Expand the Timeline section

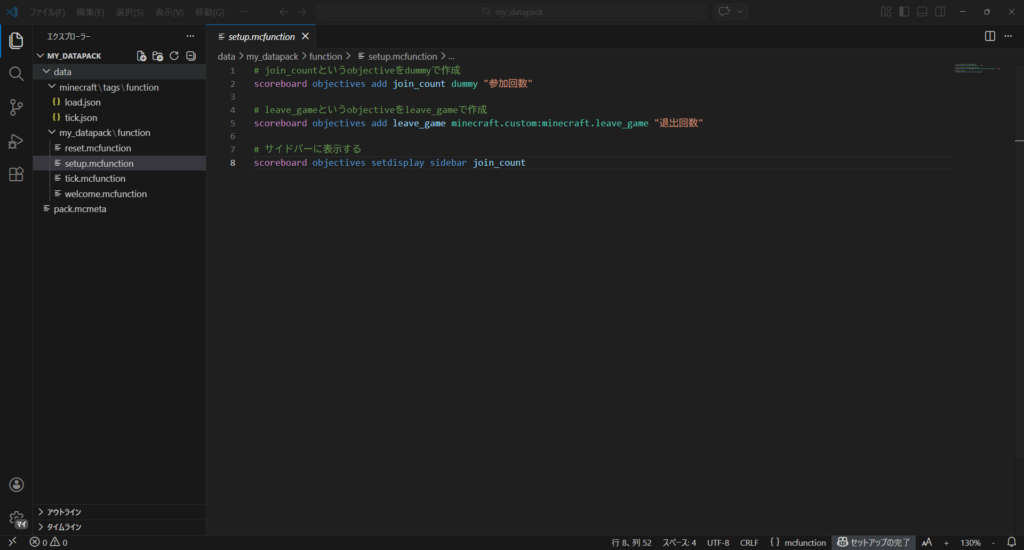pyautogui.click(x=120, y=527)
